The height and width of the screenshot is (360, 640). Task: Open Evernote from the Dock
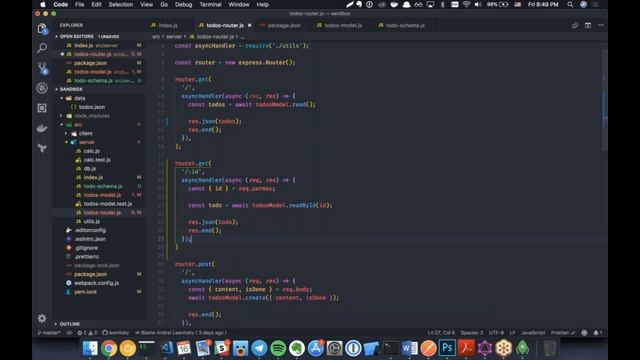point(297,348)
